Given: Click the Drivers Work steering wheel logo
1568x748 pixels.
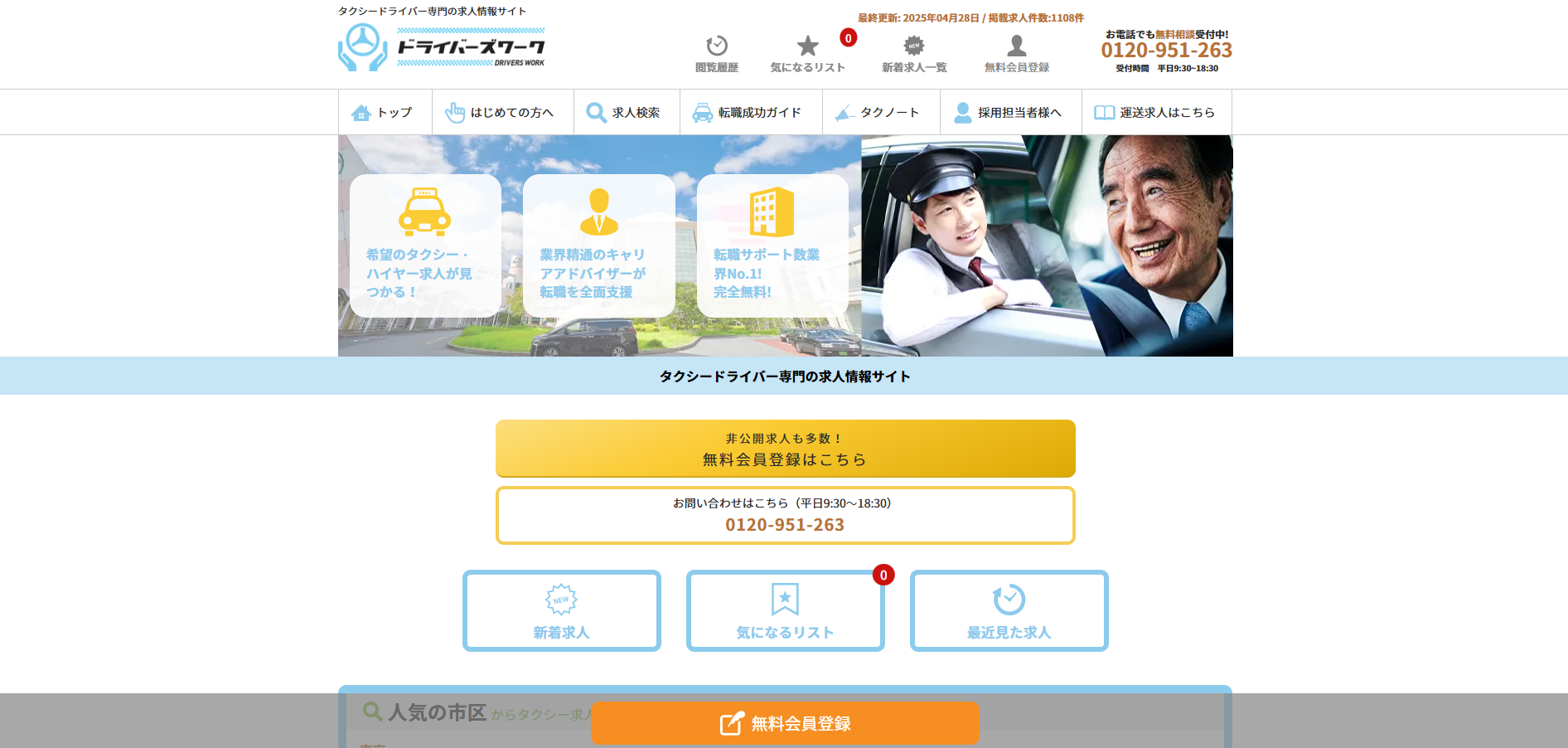Looking at the screenshot, I should (362, 47).
